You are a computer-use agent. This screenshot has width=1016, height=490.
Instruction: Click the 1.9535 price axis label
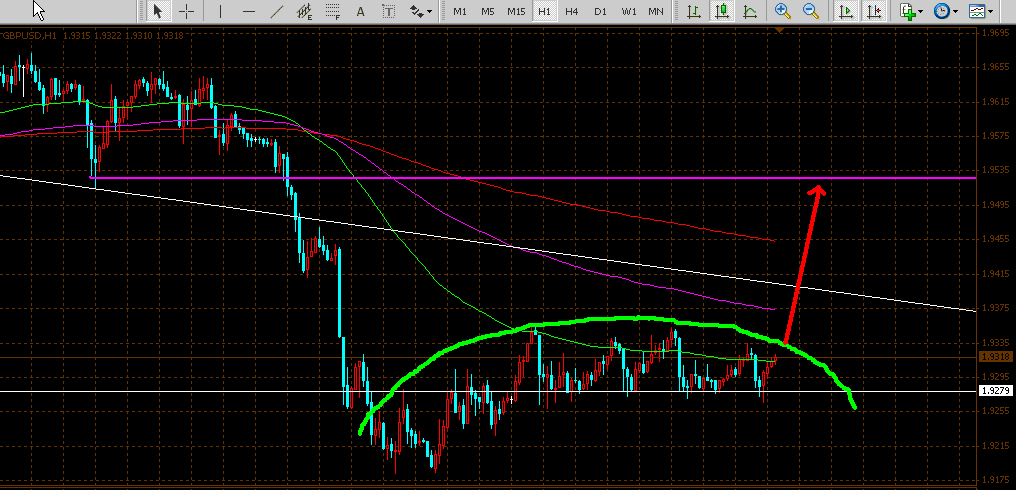(x=997, y=170)
